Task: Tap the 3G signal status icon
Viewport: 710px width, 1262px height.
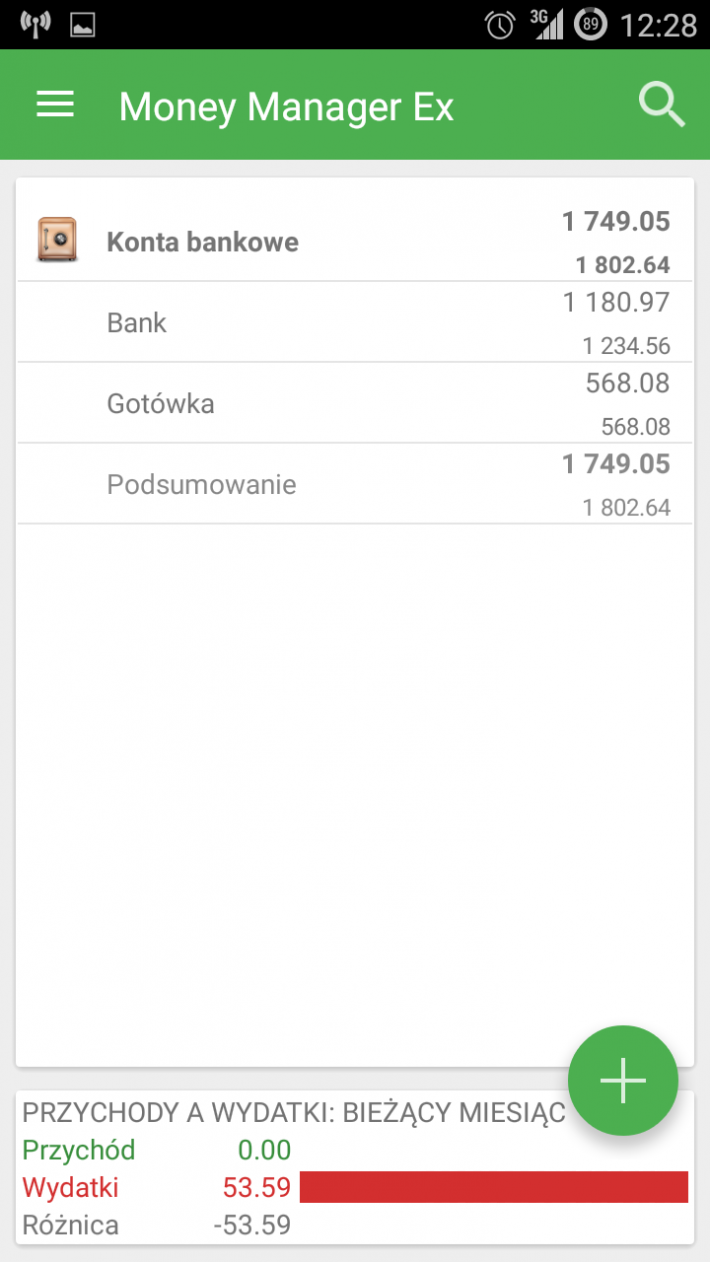Action: pos(546,25)
